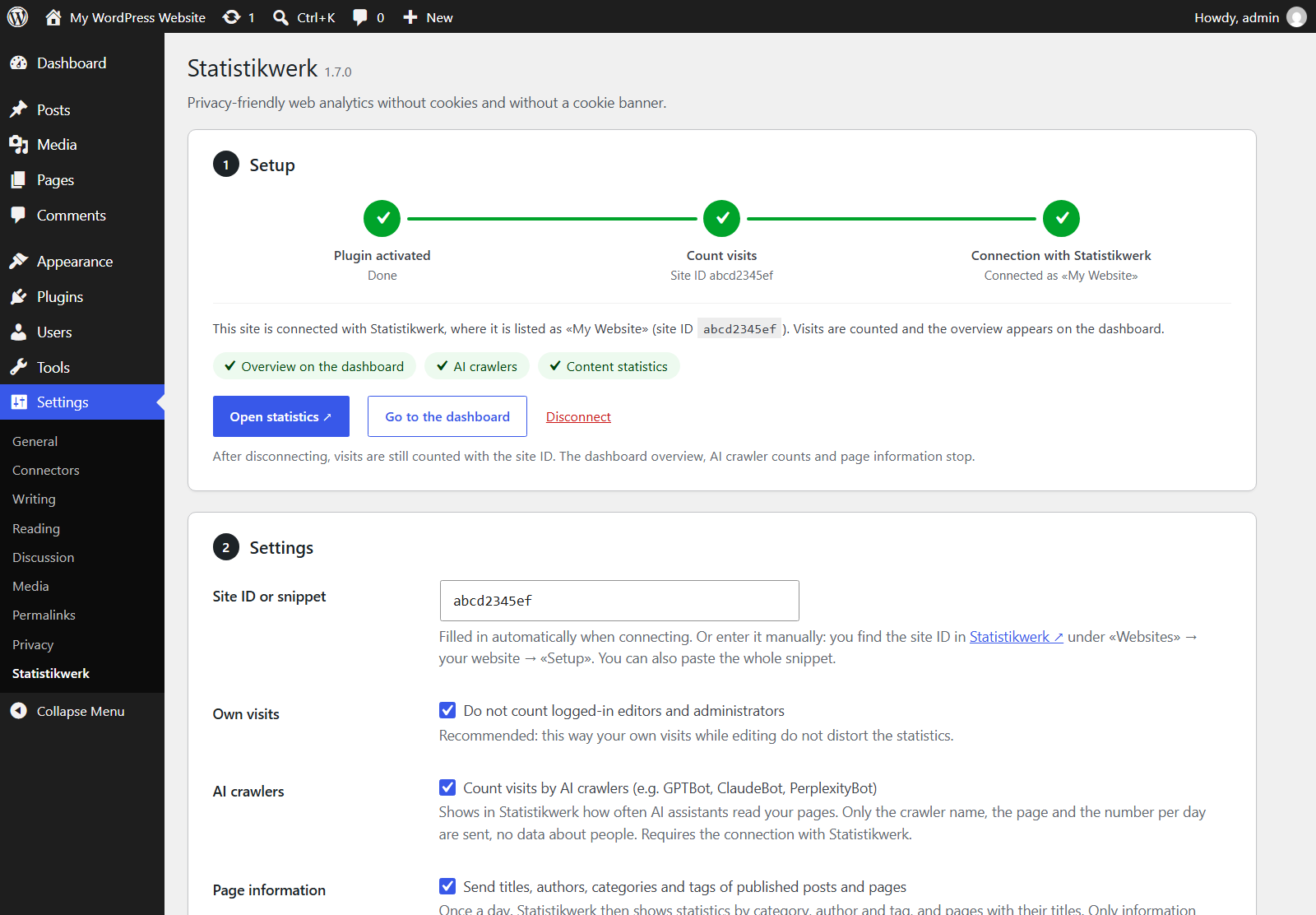Open Connectors settings submenu
Screen dimensions: 1316x915
tap(46, 471)
